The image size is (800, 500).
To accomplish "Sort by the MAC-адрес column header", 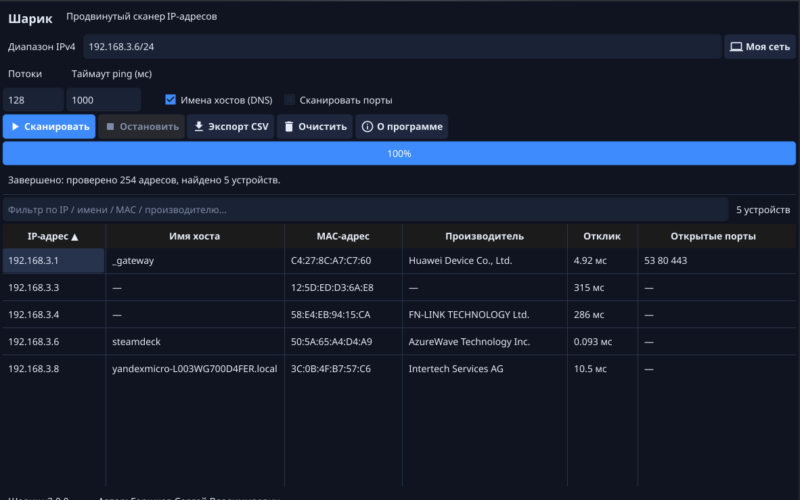I will click(x=343, y=236).
